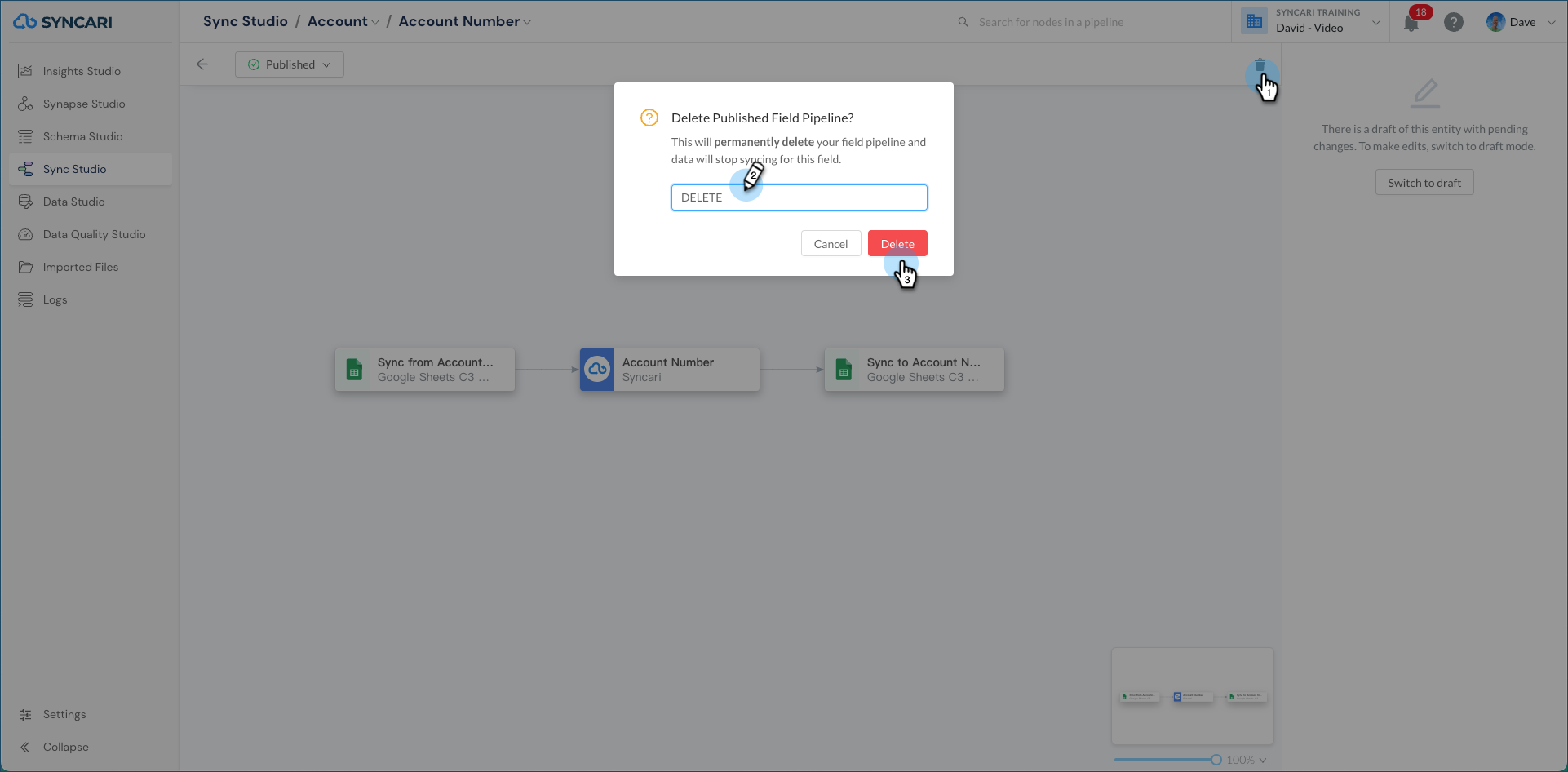Screen dimensions: 1568x772
Task: Collapse the sidebar using the chevron icon
Action: (x=25, y=747)
